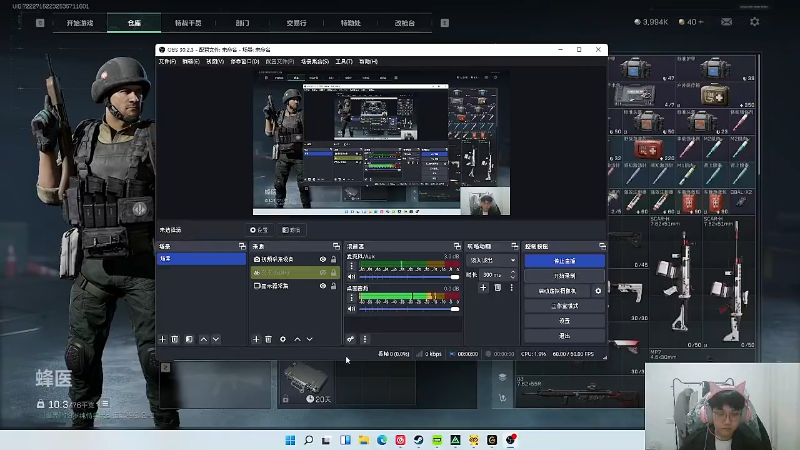The image size is (800, 450).
Task: Show the hidden highlighted source via eye icon
Action: pos(323,272)
